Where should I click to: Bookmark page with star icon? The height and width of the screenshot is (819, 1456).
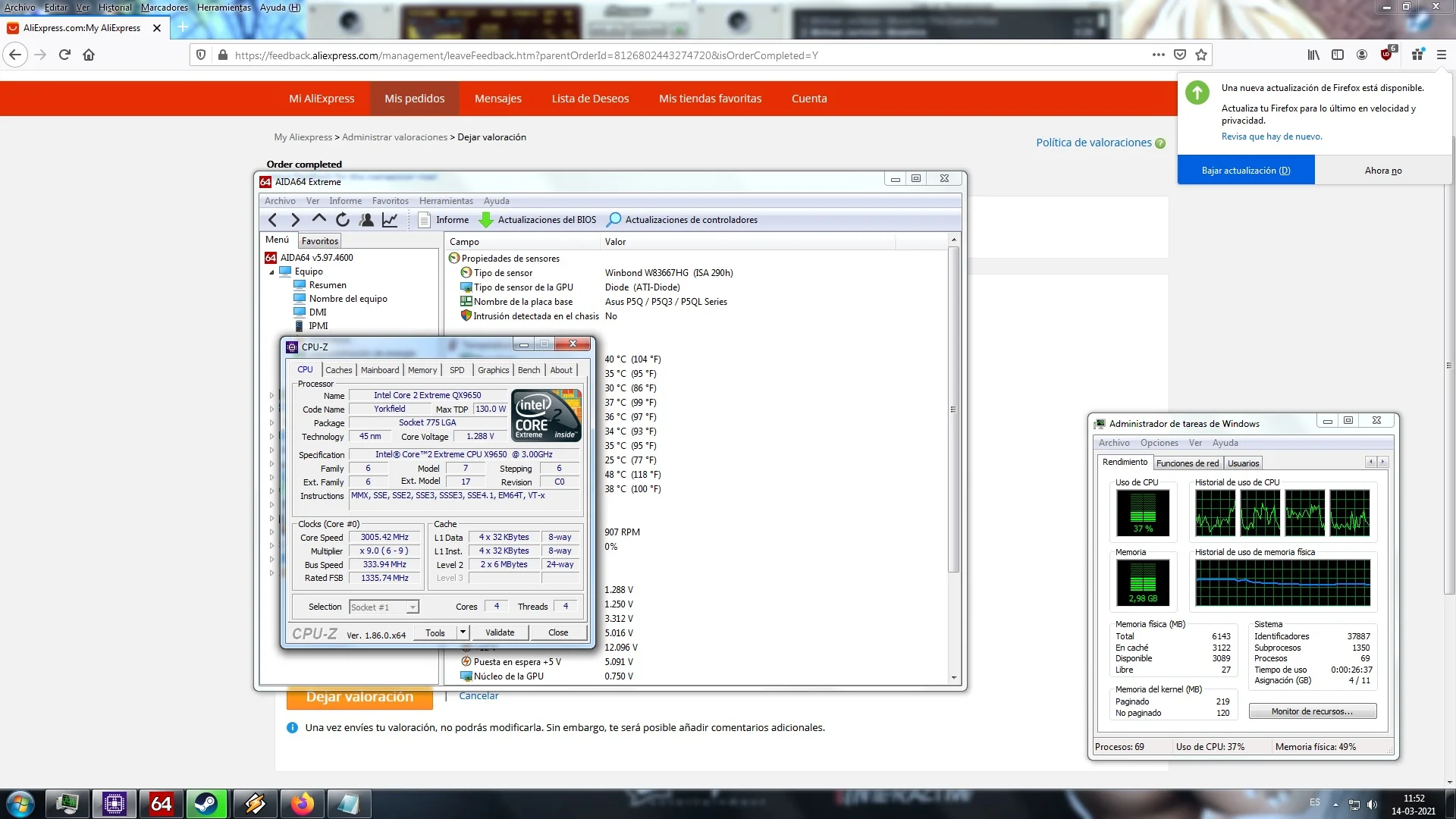click(1201, 55)
